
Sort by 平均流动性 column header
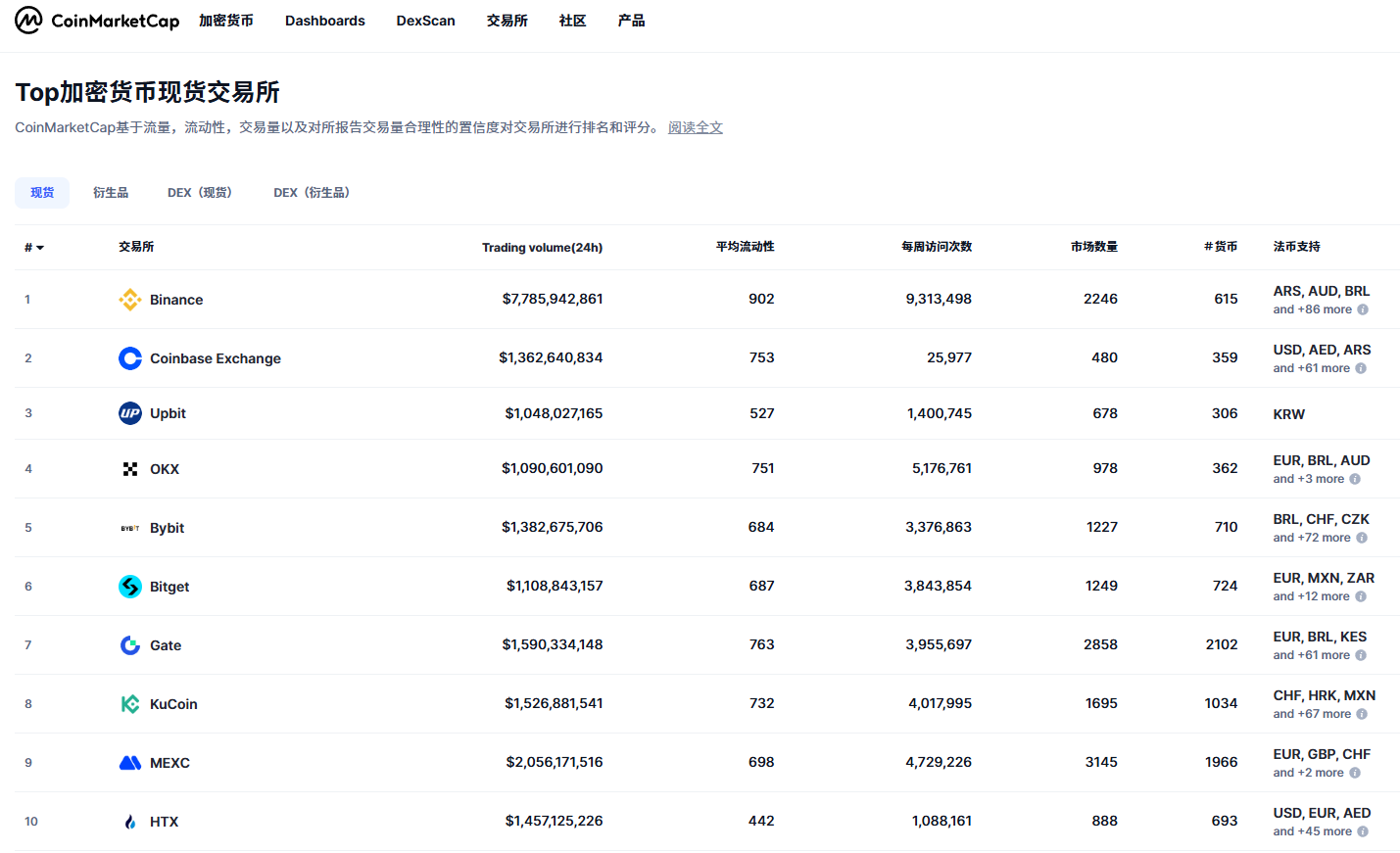coord(746,247)
